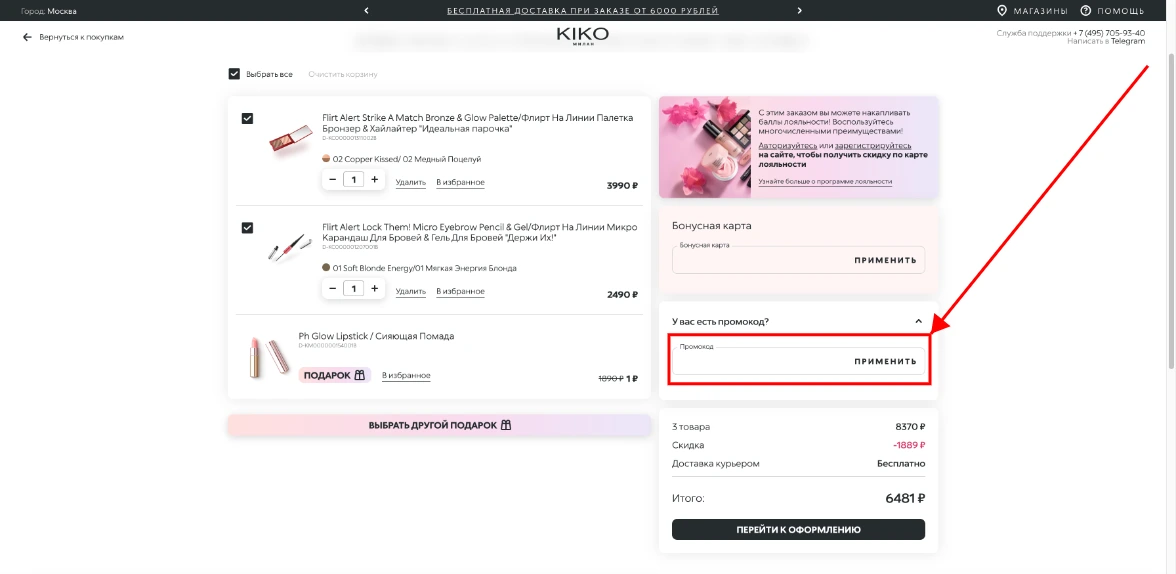Screen dimensions: 1176x574
Task: Add Ph Glow Lipstick to В избранное
Action: pos(406,375)
